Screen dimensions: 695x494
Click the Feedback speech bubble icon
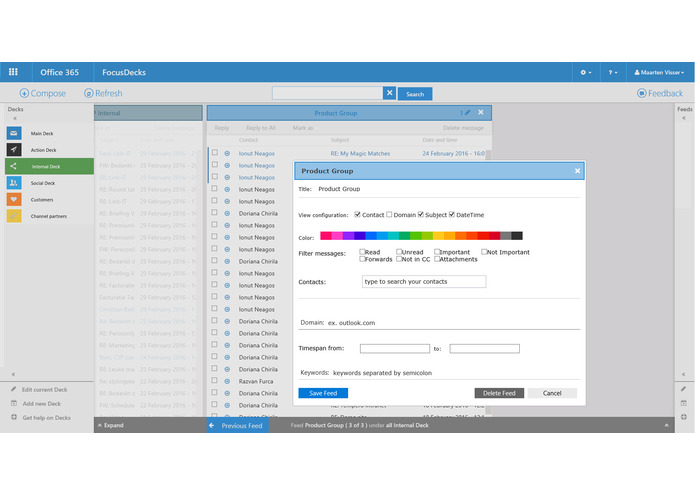[x=641, y=93]
